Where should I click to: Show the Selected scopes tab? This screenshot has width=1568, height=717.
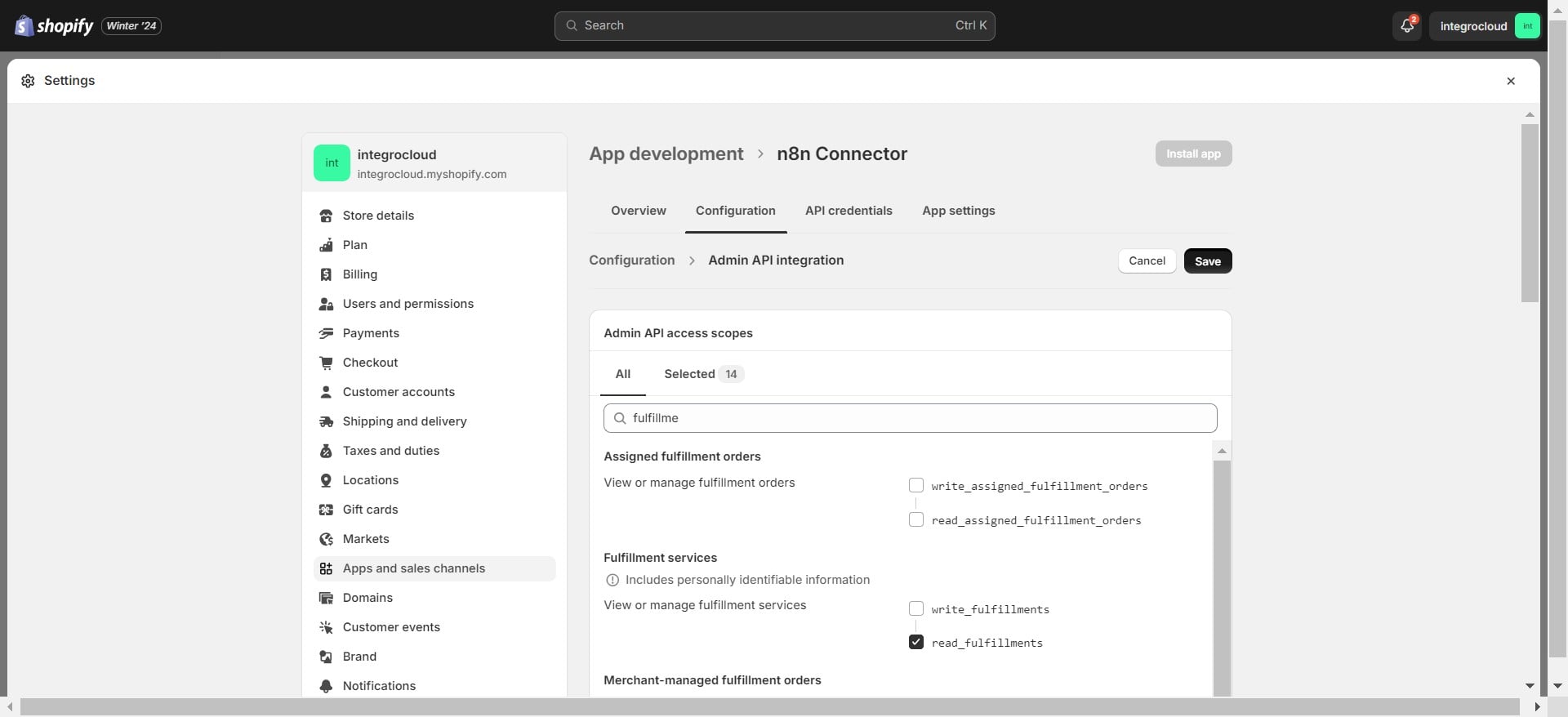tap(702, 374)
